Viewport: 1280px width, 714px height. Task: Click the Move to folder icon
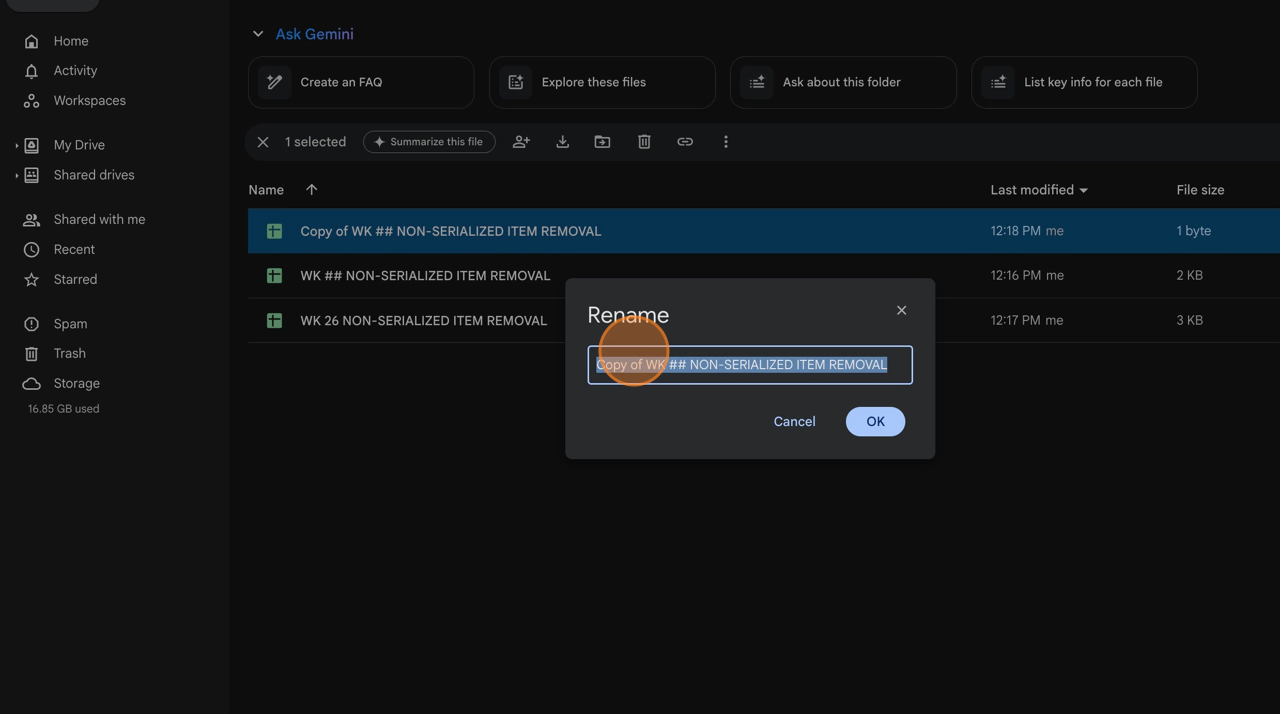point(602,142)
